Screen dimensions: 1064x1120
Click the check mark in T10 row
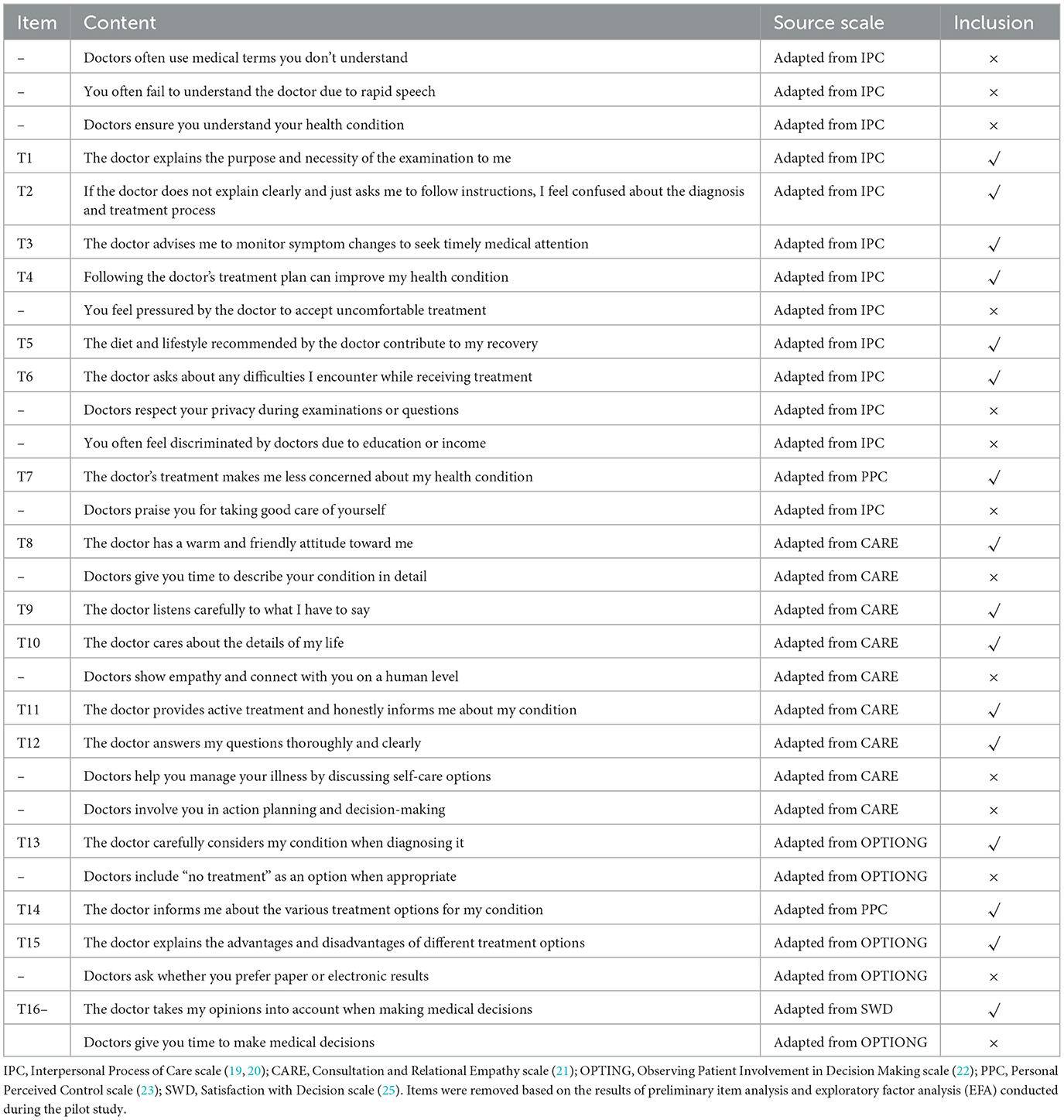[994, 644]
